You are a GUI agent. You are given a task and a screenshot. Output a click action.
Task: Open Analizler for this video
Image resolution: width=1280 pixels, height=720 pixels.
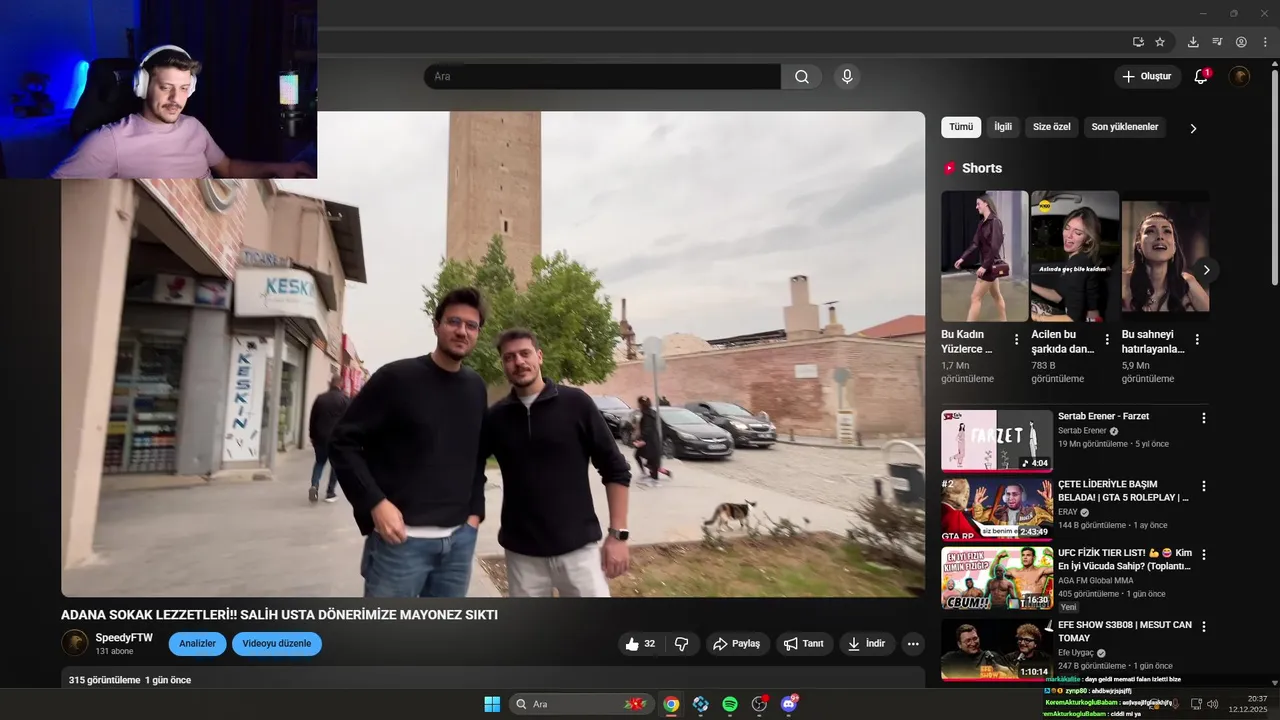[x=198, y=644]
